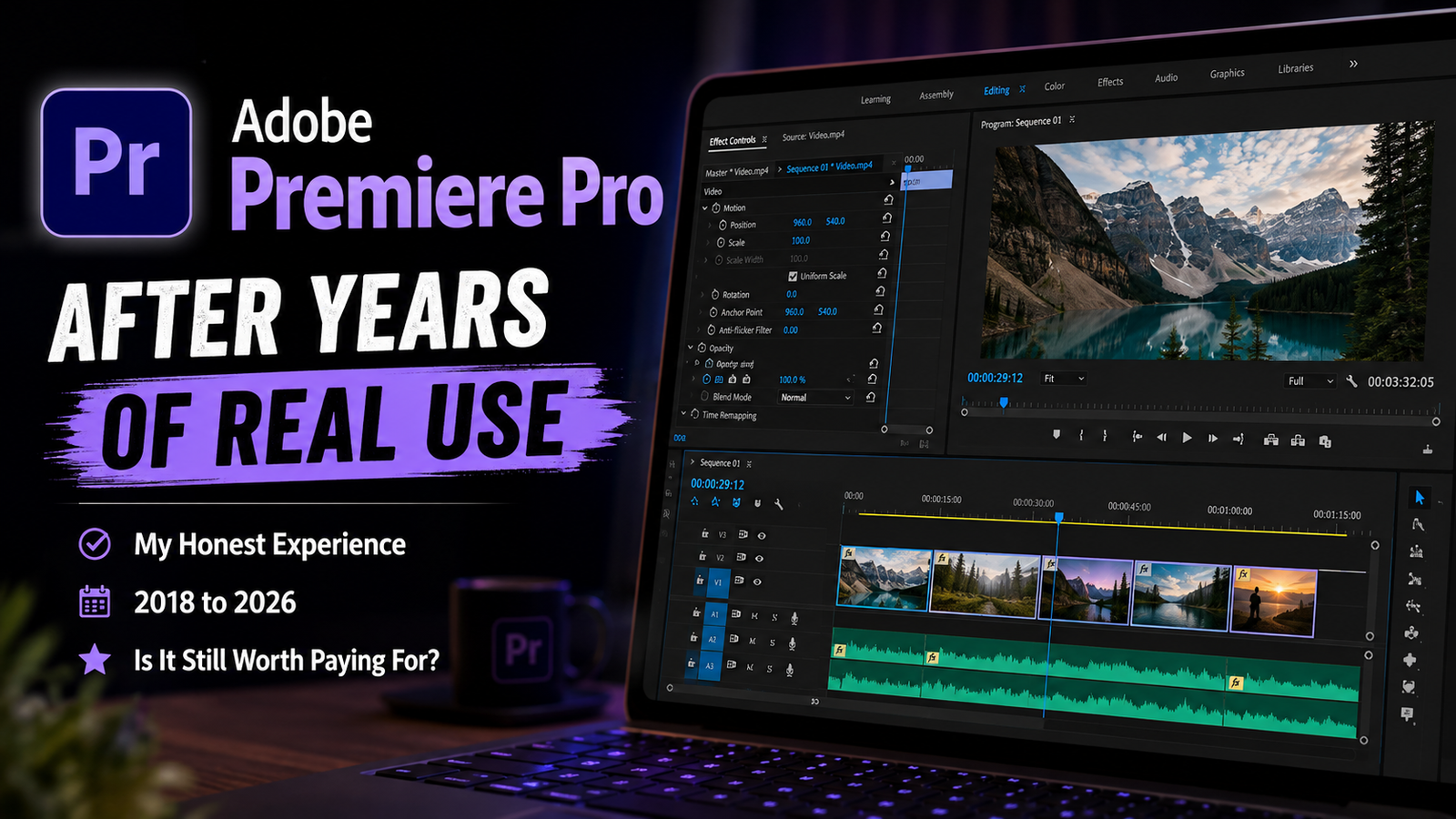Click the timeline ruler playhead handle
1456x819 pixels.
tap(1058, 517)
